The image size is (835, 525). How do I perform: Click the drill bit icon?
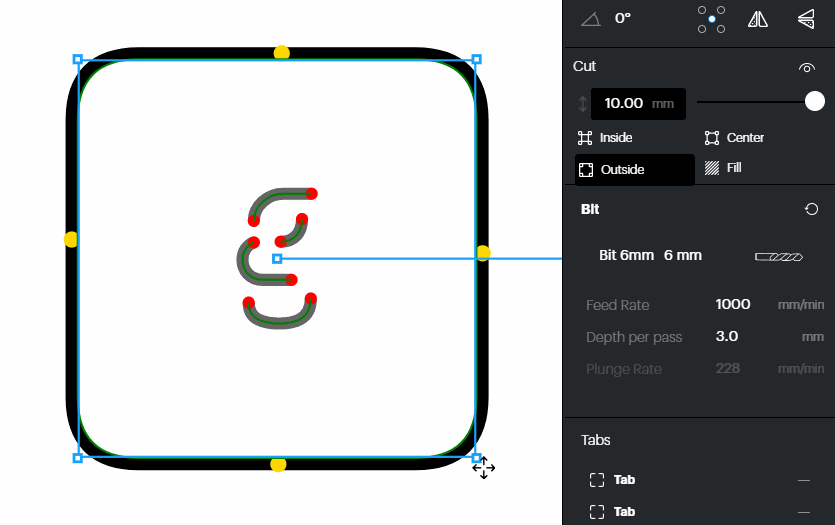(778, 256)
